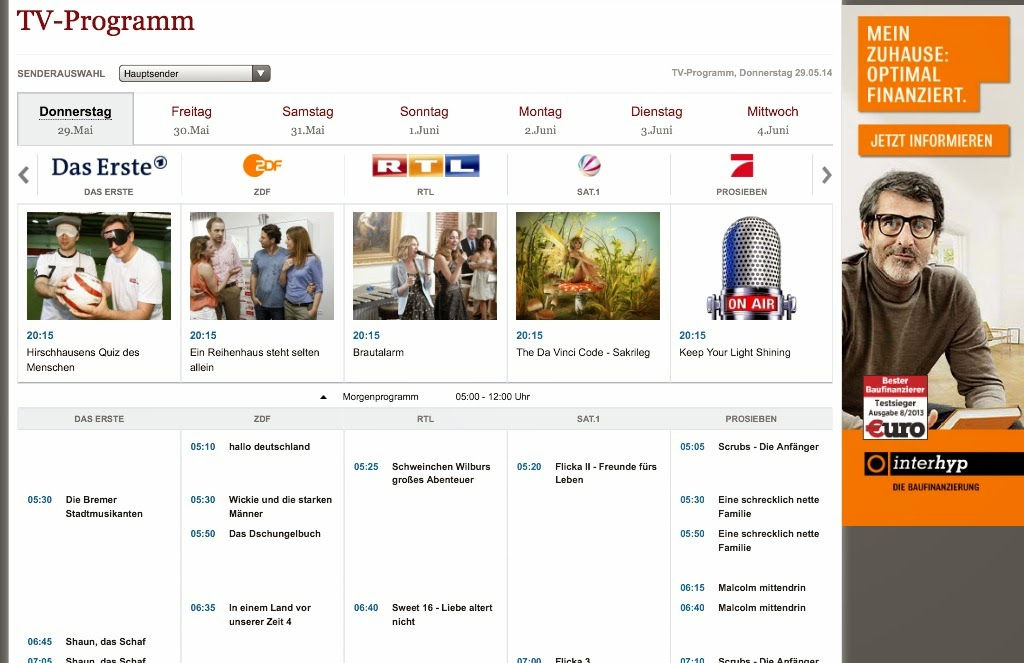Open the Brautalarm program link
This screenshot has width=1024, height=663.
tap(379, 352)
